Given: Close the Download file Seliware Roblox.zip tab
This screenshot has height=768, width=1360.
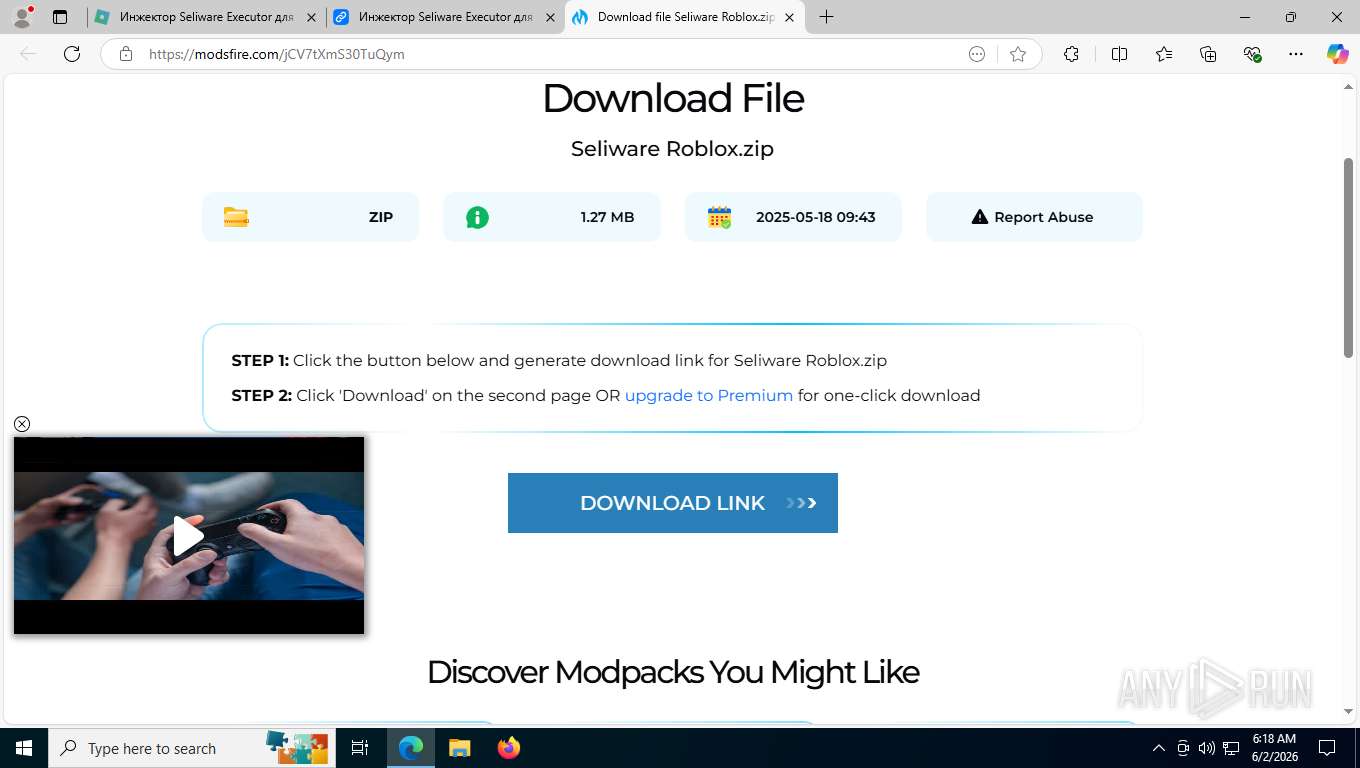Looking at the screenshot, I should pos(789,17).
